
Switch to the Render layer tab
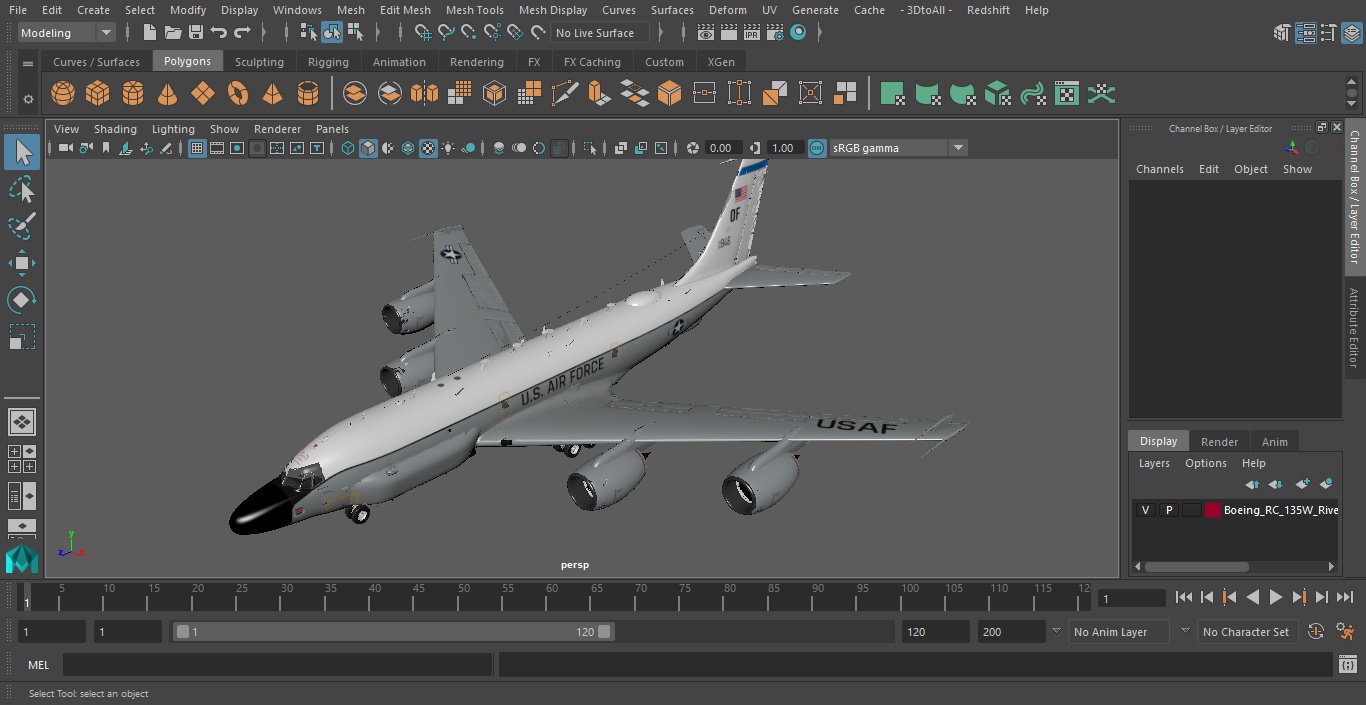tap(1219, 441)
